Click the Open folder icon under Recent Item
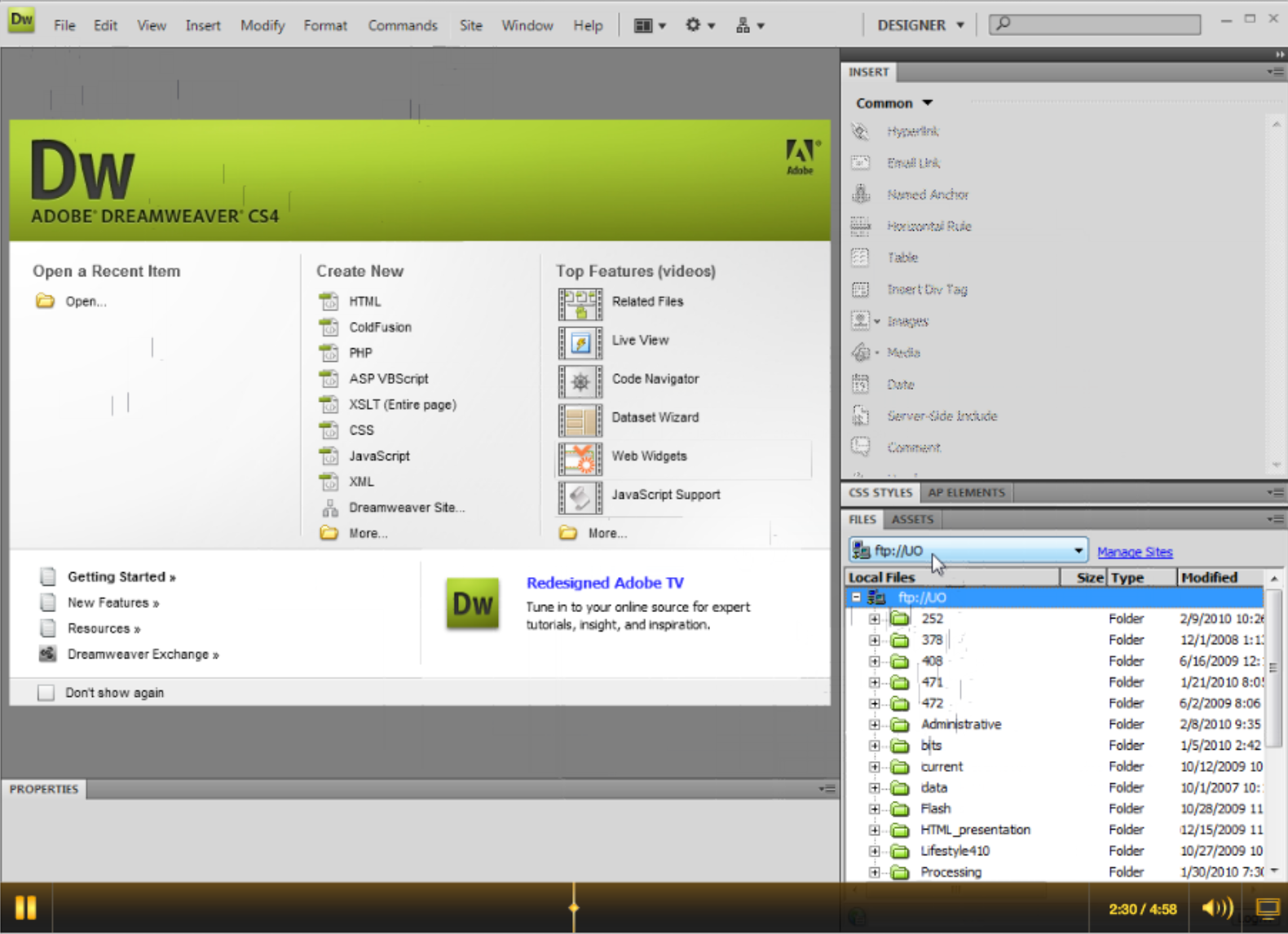Viewport: 1288px width, 934px height. click(45, 302)
